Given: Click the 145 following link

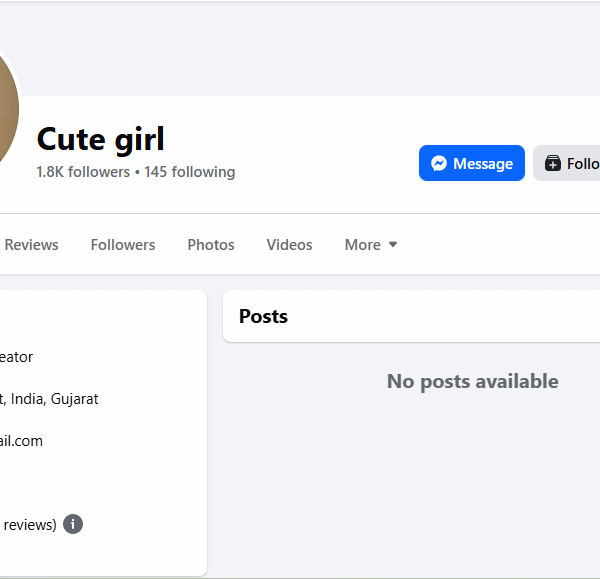Looking at the screenshot, I should (189, 172).
